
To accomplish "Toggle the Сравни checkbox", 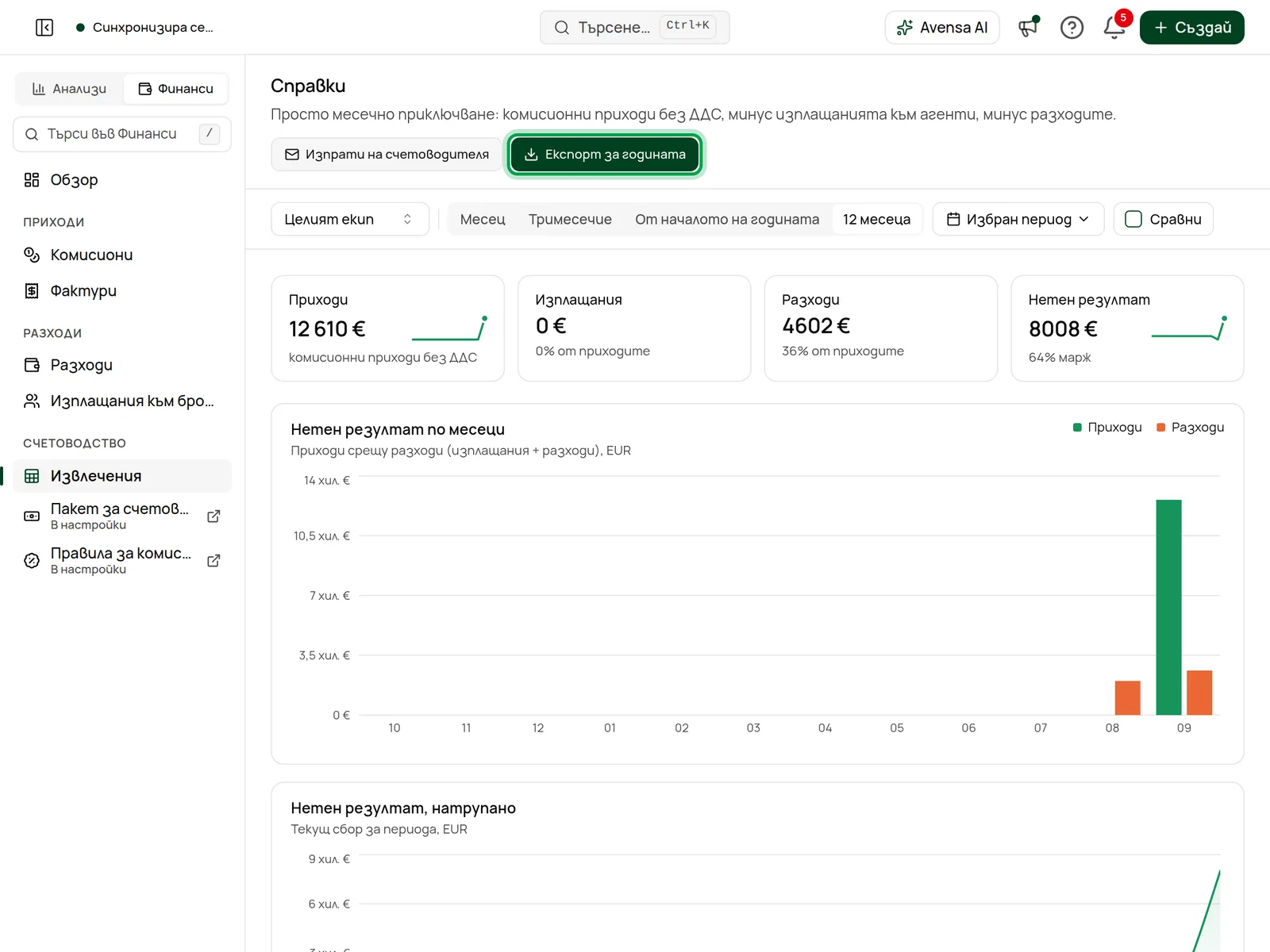I will pyautogui.click(x=1133, y=220).
